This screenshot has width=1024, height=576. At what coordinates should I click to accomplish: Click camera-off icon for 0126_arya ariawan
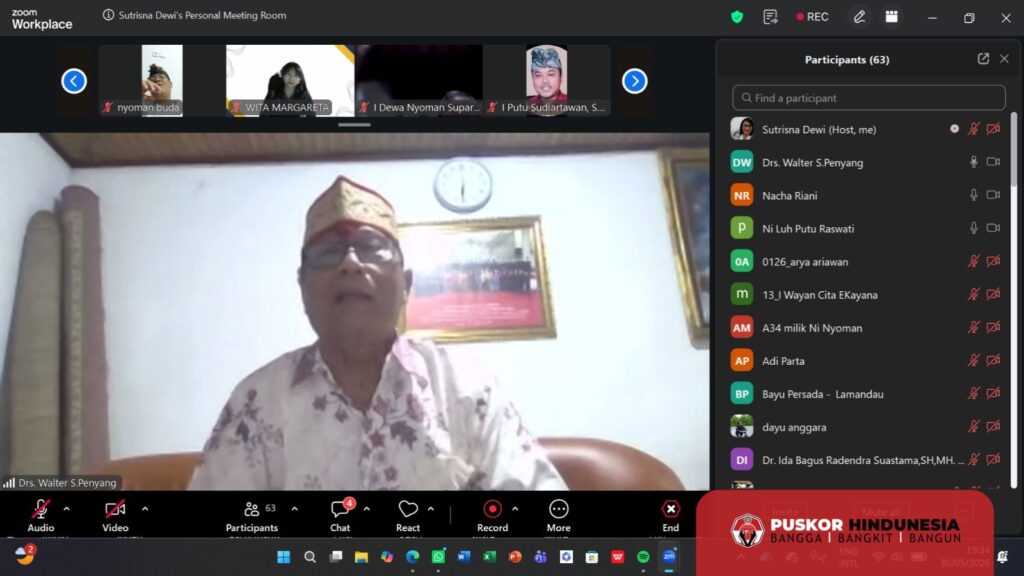point(993,261)
